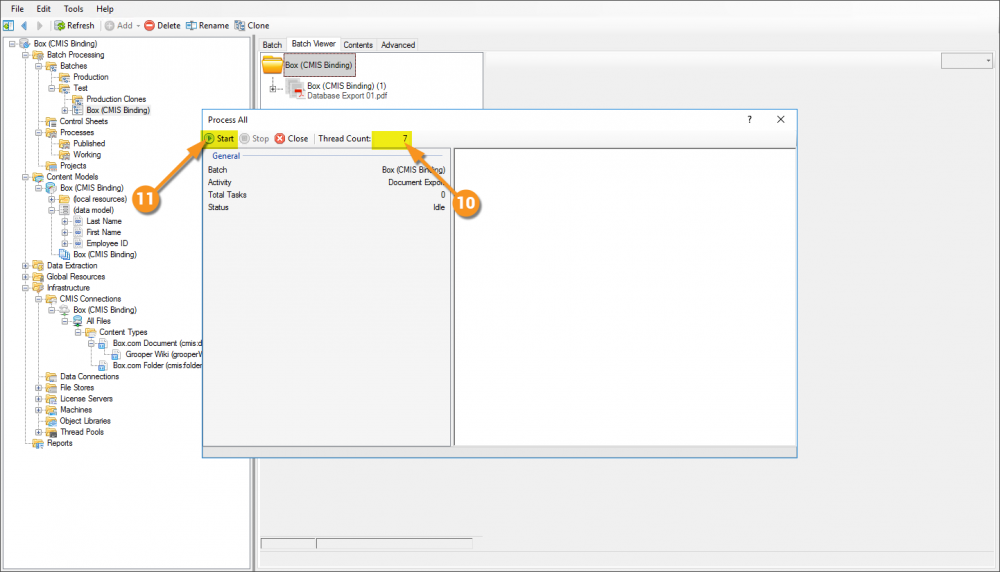Collapse the root Box (CMIS Binding) node
The image size is (1000, 572).
12,44
